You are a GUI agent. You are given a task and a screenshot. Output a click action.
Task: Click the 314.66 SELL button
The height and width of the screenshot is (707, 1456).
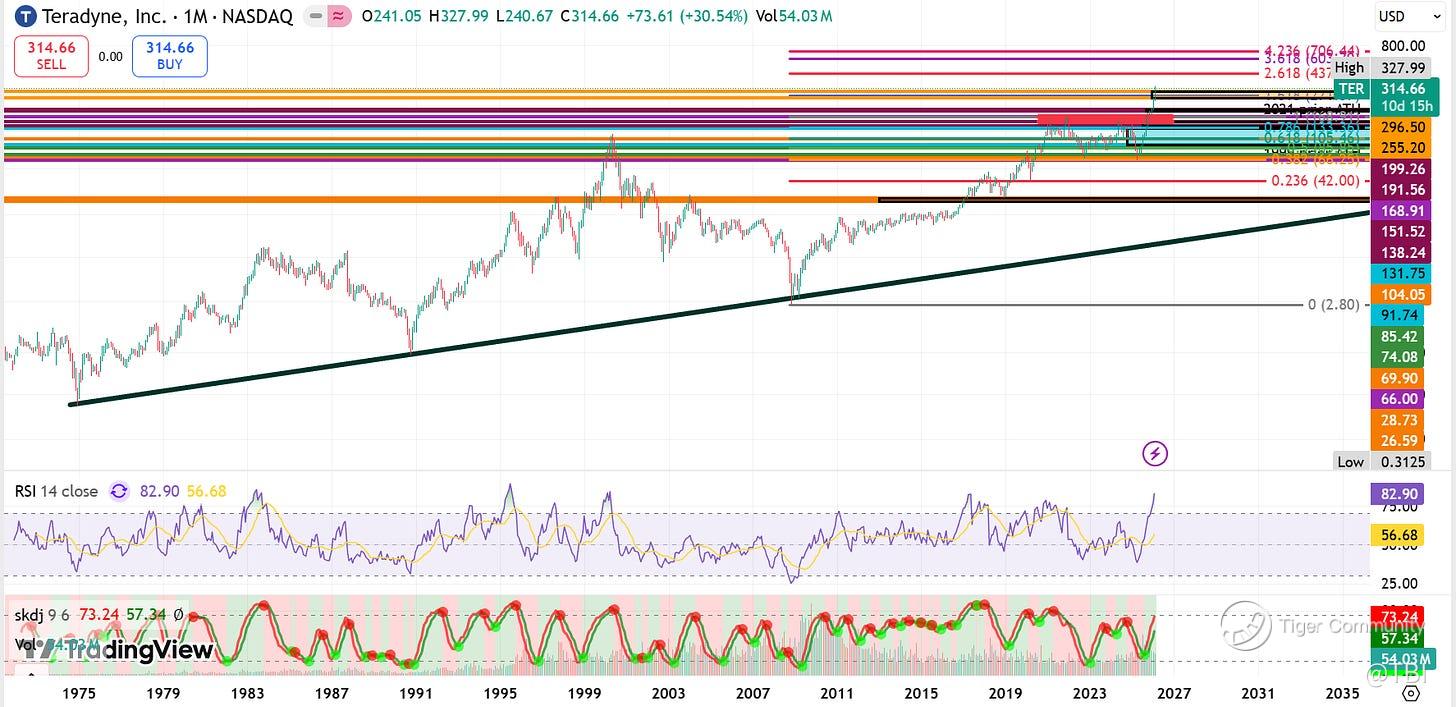(51, 56)
